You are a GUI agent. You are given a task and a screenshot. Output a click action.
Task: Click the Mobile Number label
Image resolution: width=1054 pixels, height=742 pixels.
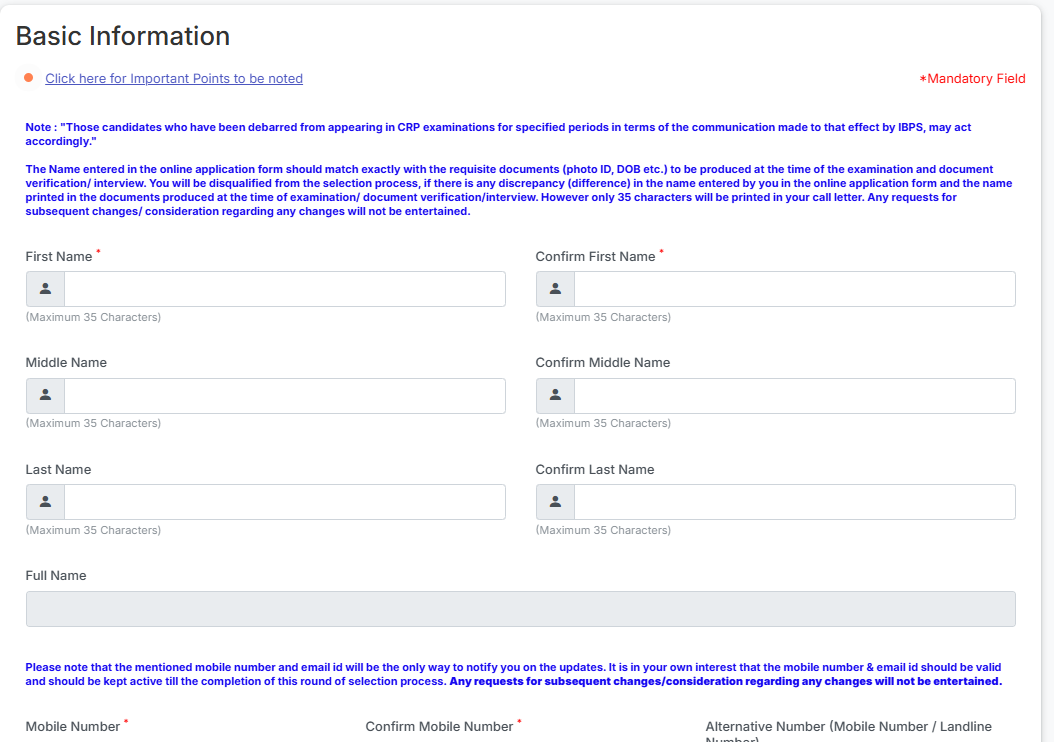(73, 727)
